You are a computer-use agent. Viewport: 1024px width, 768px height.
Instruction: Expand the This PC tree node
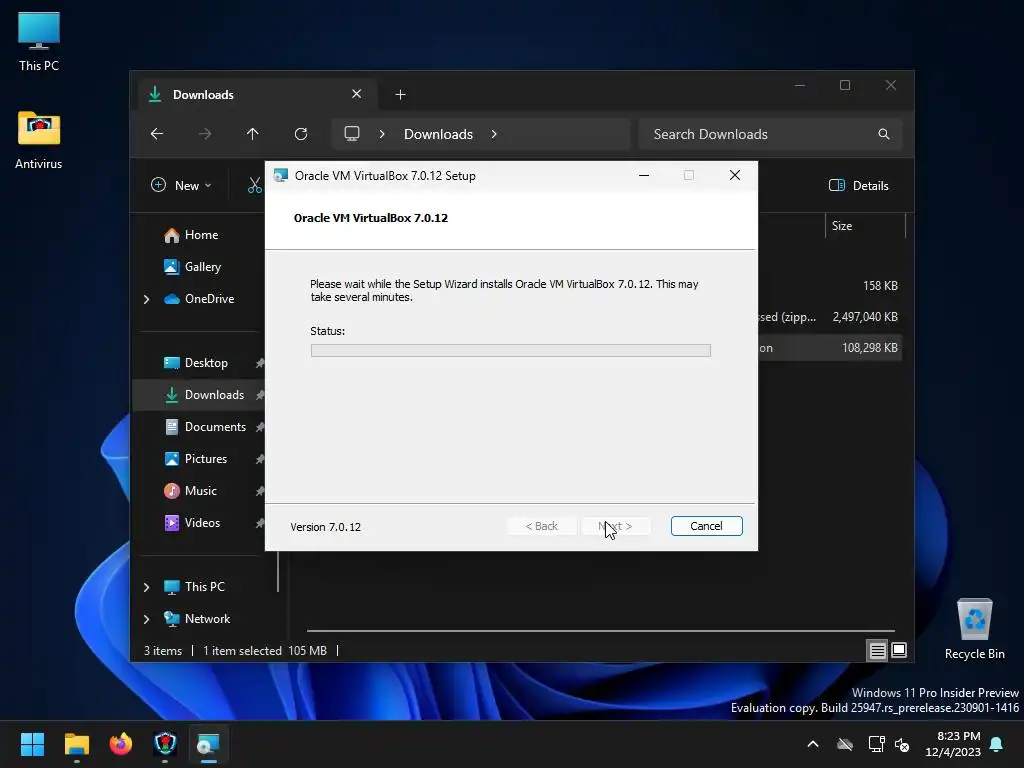[146, 586]
